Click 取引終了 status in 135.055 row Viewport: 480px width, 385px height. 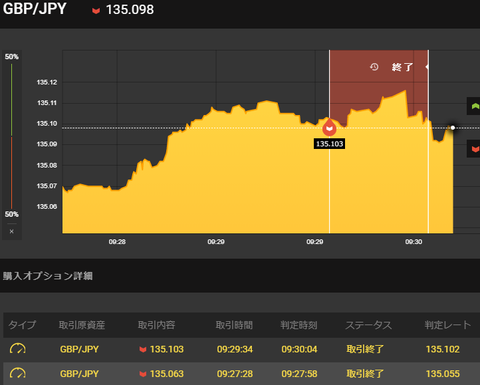365,374
